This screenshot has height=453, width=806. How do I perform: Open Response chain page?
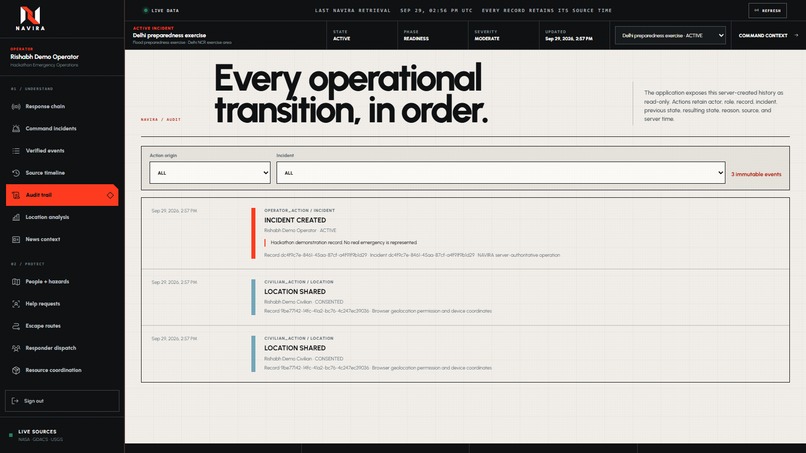pyautogui.click(x=62, y=106)
